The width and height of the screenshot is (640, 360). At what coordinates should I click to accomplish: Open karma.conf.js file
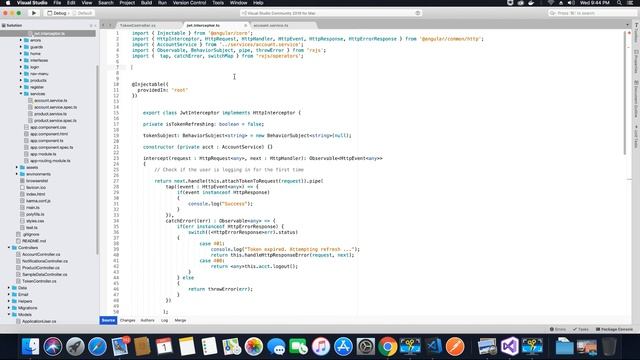pyautogui.click(x=38, y=201)
